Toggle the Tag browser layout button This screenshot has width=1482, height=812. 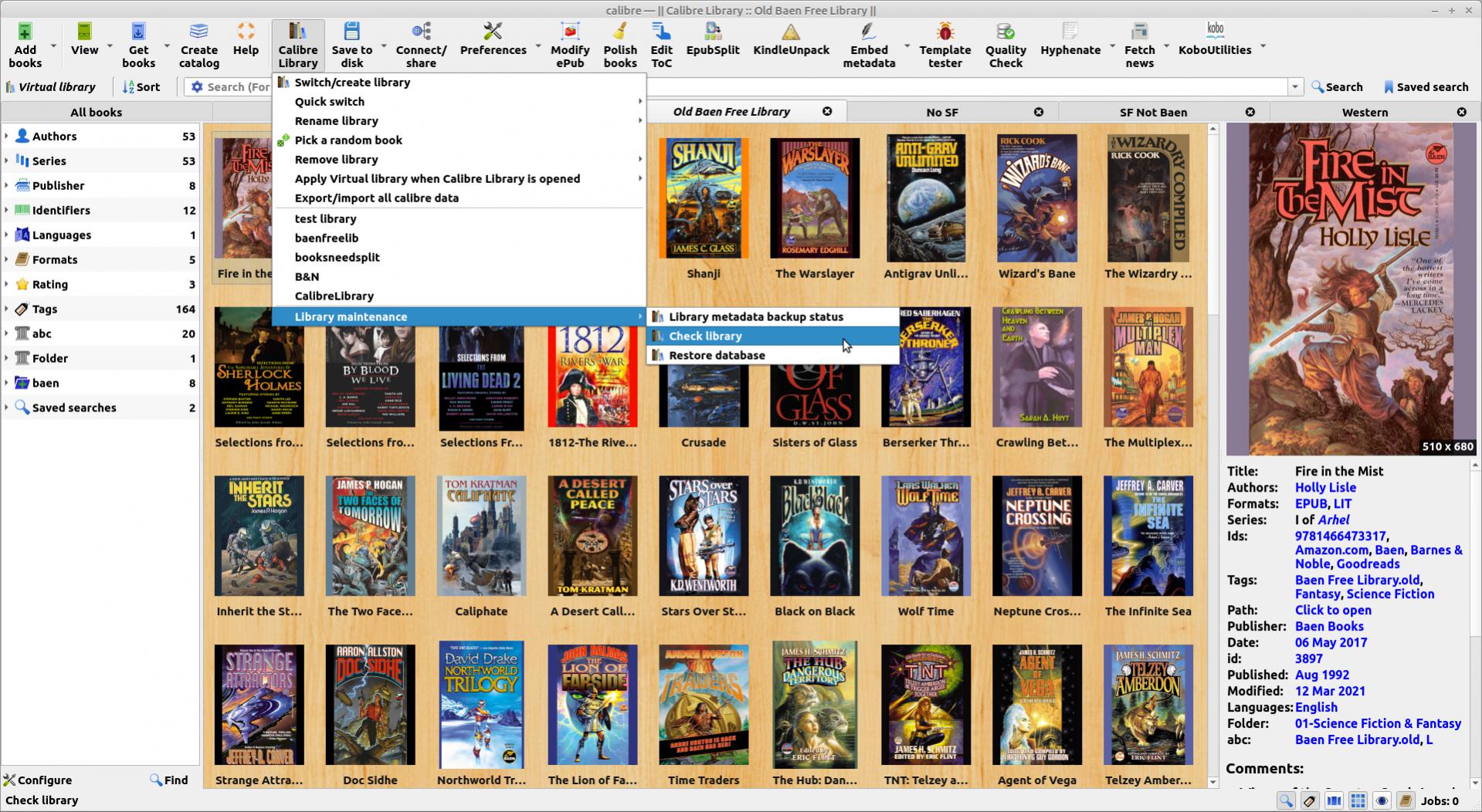click(1310, 800)
